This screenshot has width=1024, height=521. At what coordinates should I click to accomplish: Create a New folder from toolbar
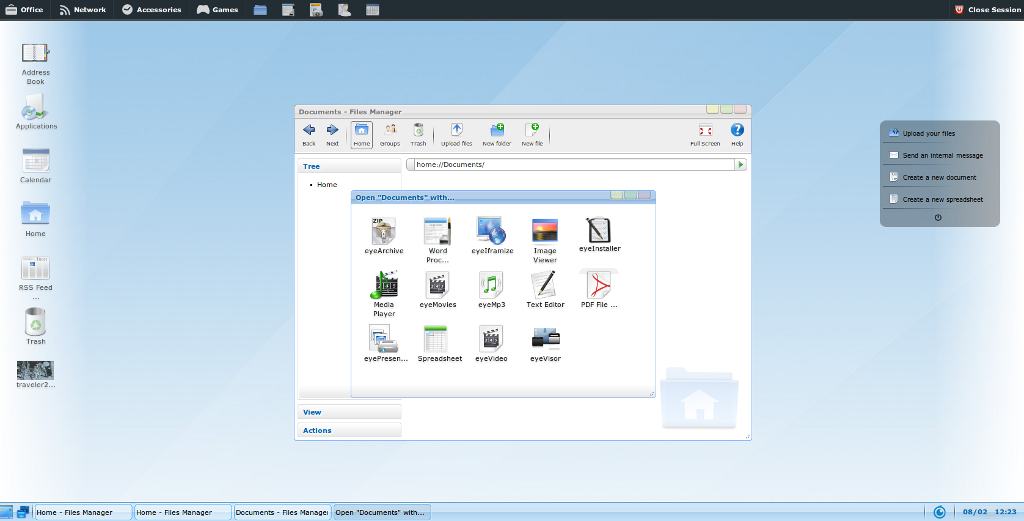pos(496,134)
